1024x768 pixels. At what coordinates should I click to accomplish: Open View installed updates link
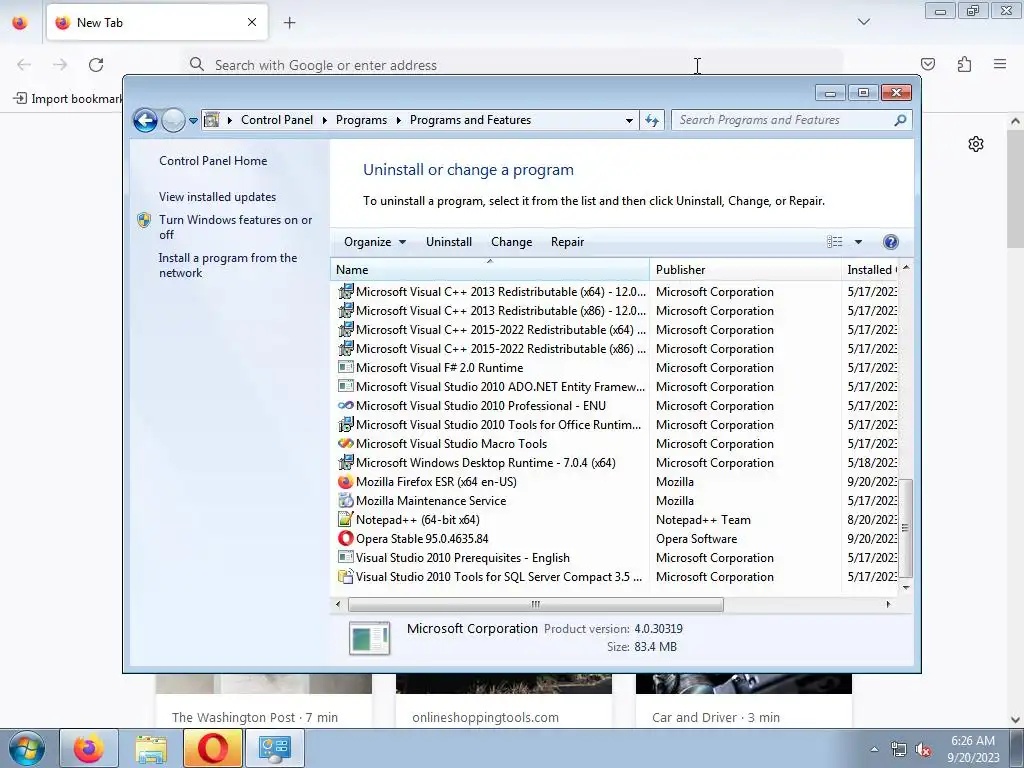click(x=217, y=197)
